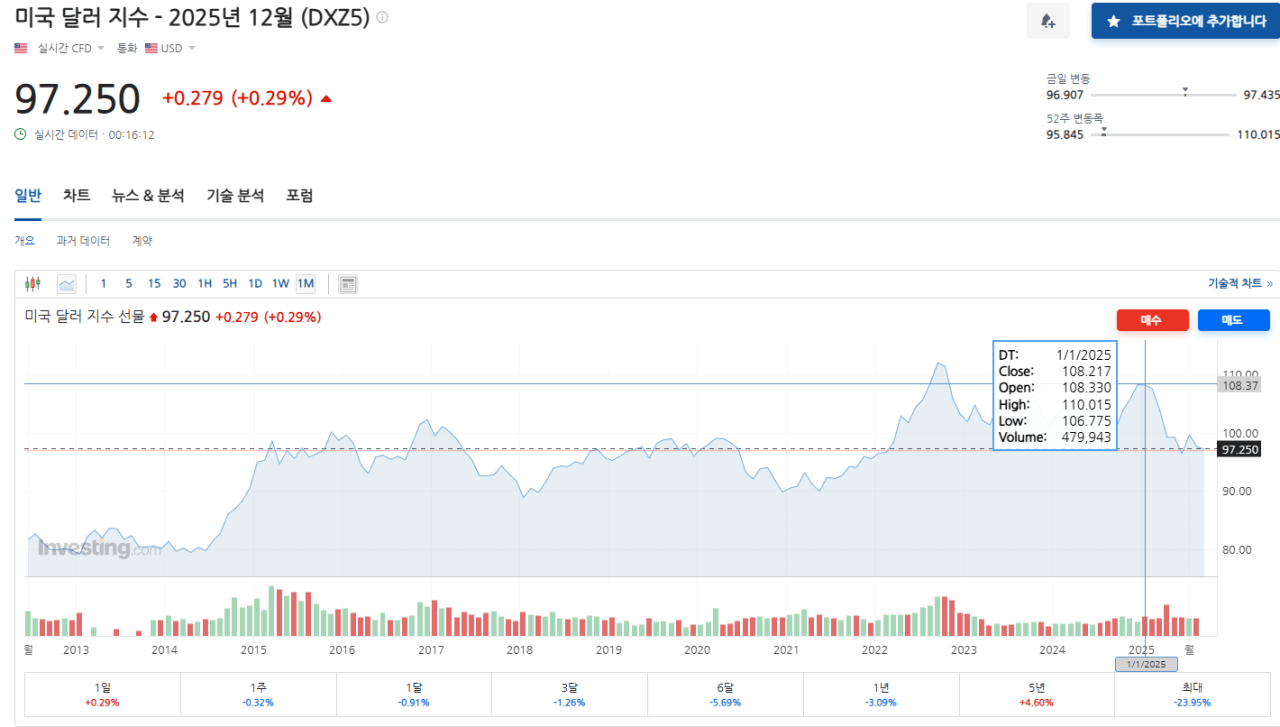
Task: Click the info icon next to the DXZ5 title
Action: click(x=380, y=16)
